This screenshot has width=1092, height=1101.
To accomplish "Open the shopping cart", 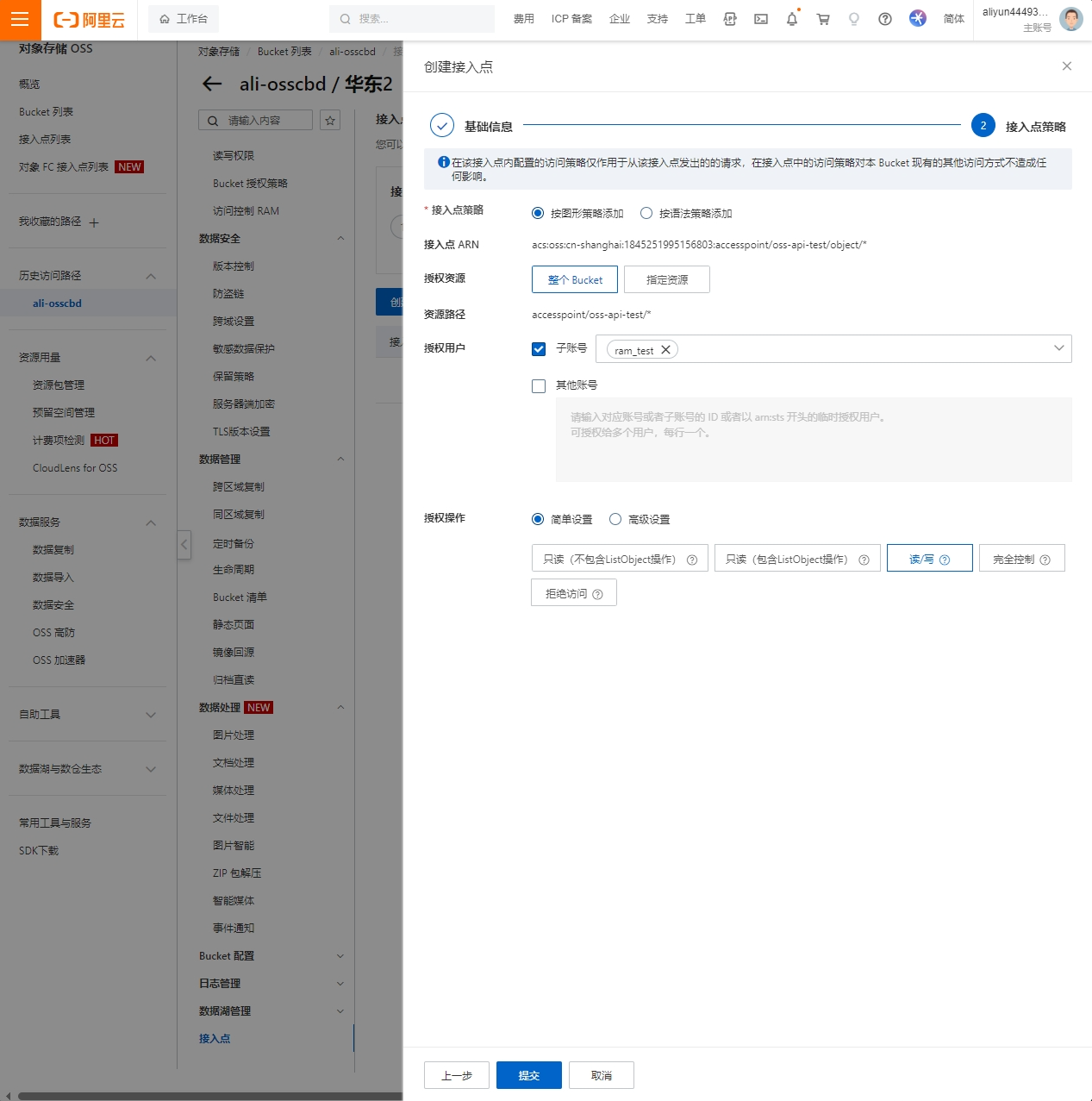I will coord(823,19).
